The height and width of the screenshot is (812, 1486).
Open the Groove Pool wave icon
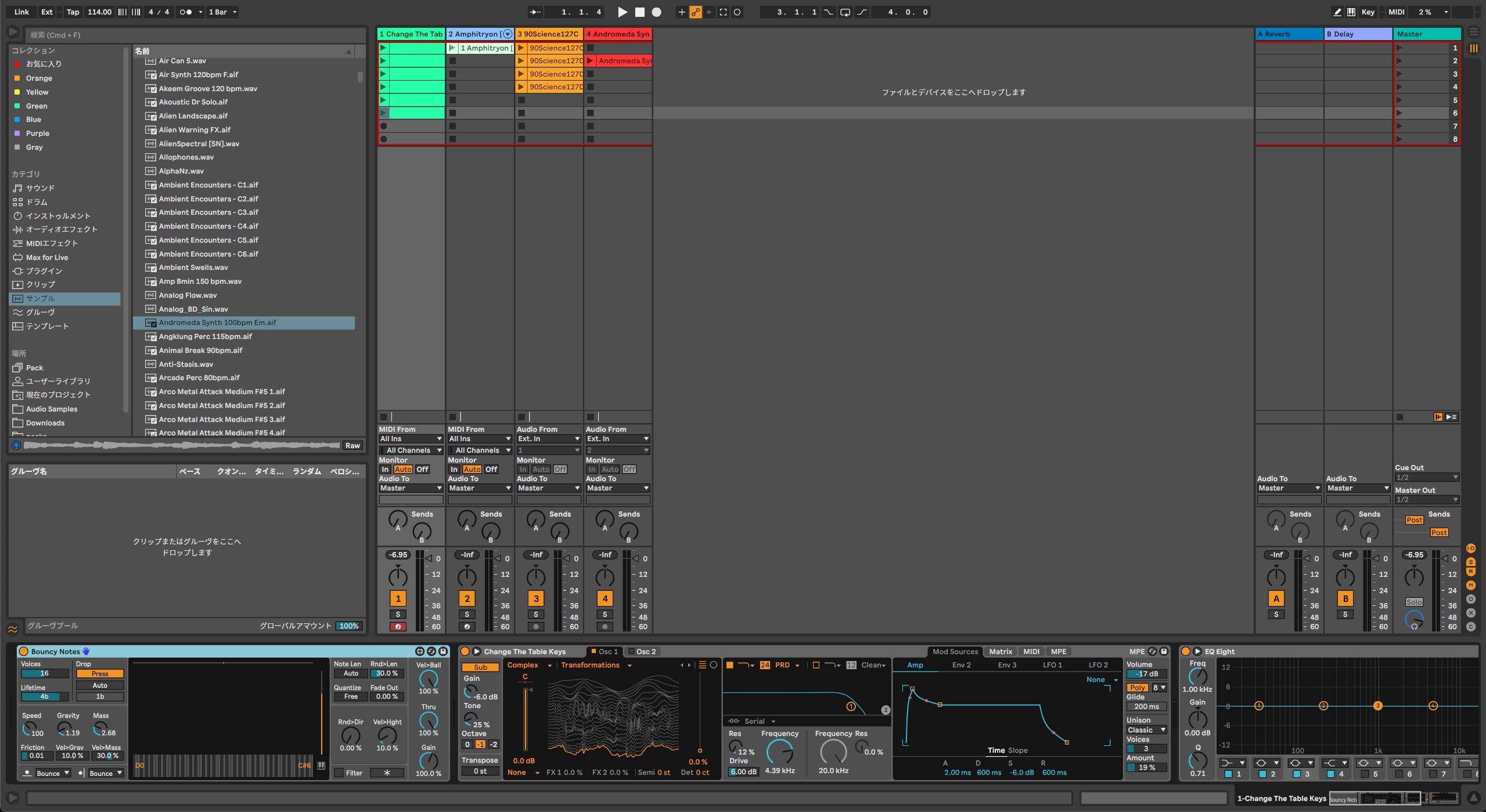(12, 629)
